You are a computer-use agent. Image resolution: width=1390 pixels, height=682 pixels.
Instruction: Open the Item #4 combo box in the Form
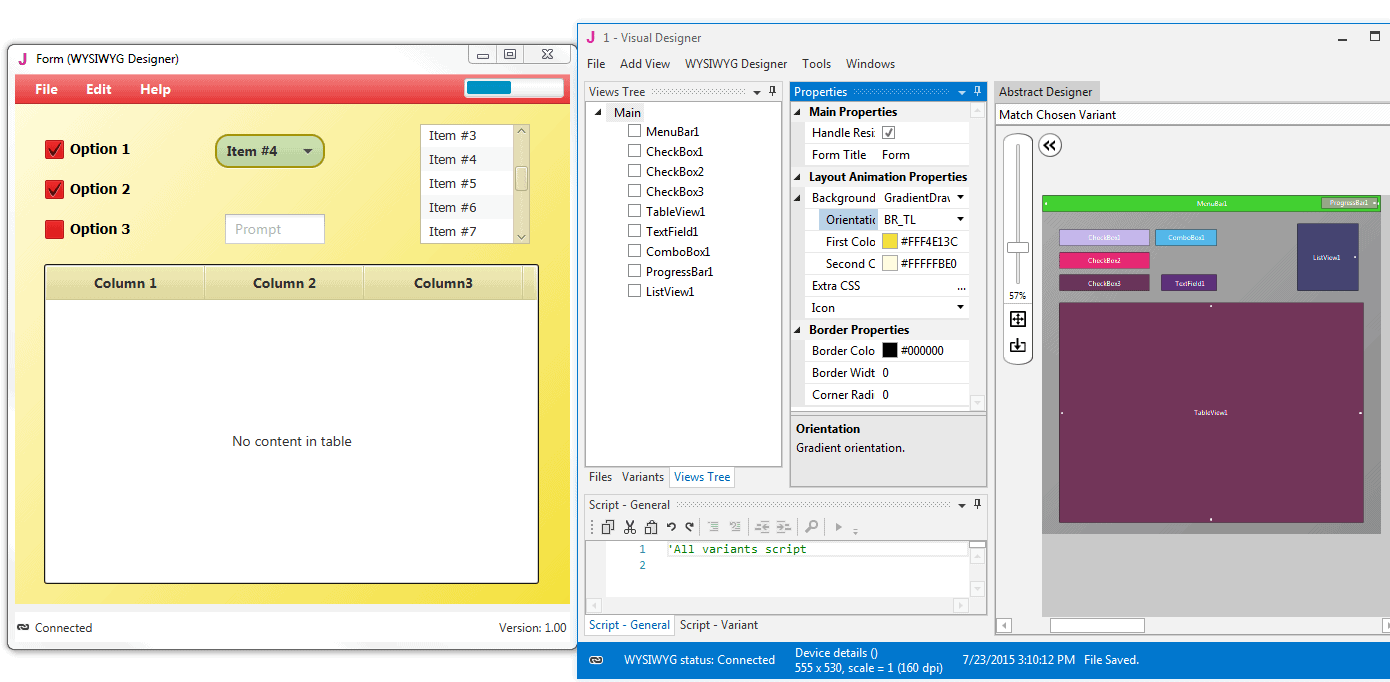coord(270,151)
